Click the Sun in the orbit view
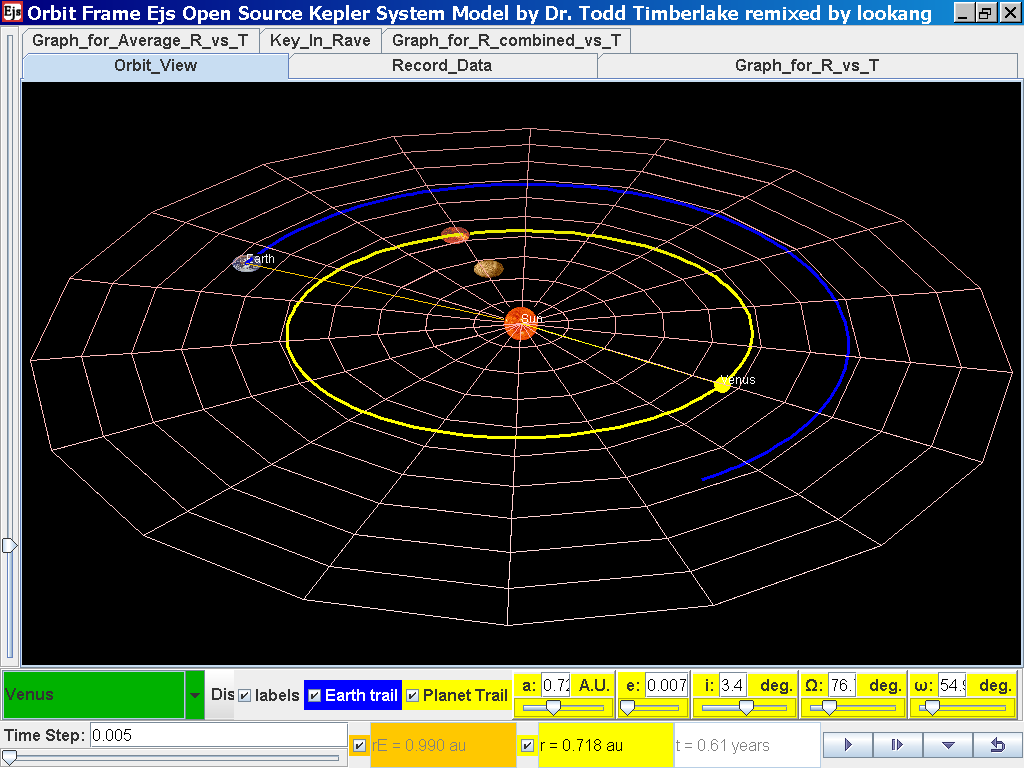1024x768 pixels. pos(520,321)
